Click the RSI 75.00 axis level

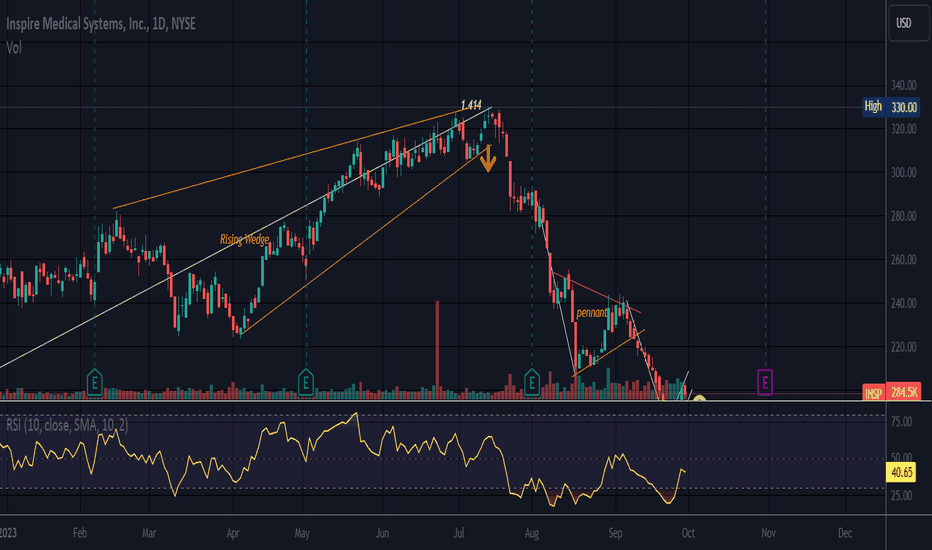(x=901, y=422)
